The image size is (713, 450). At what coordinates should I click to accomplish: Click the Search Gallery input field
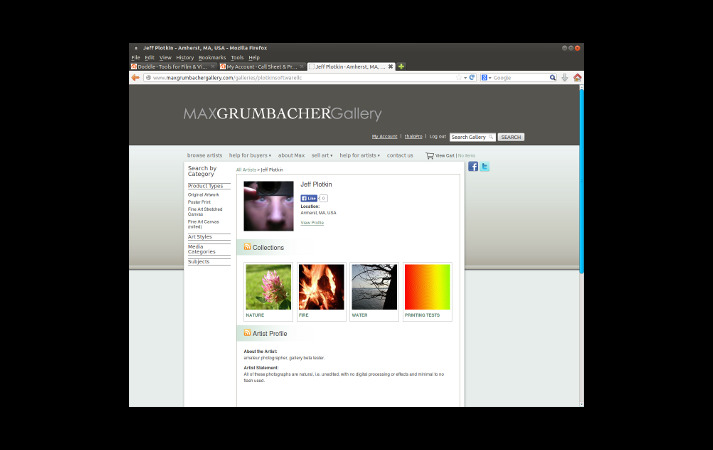pyautogui.click(x=469, y=137)
